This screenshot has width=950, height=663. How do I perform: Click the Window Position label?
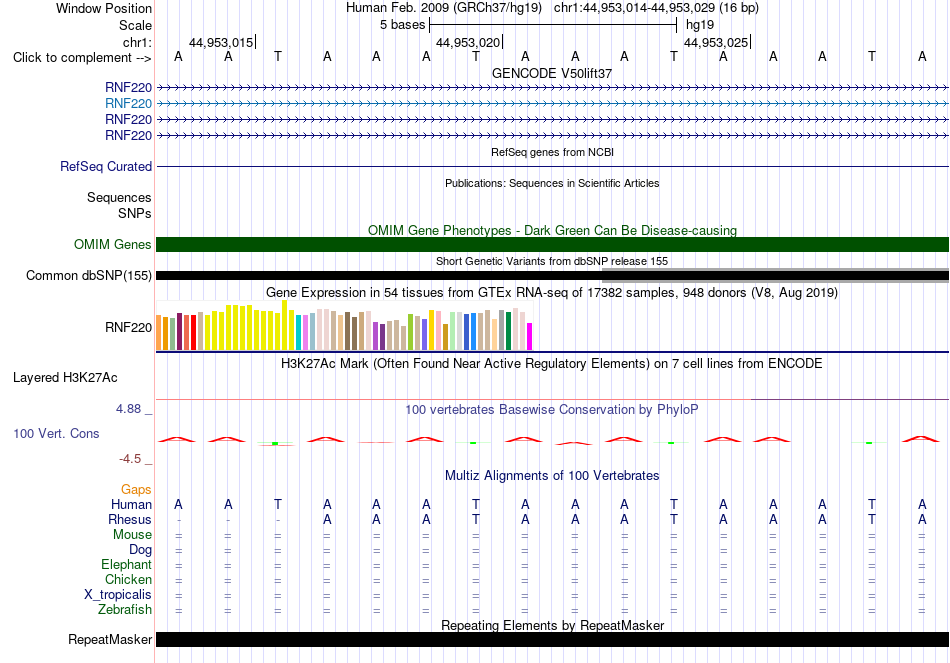pyautogui.click(x=104, y=8)
